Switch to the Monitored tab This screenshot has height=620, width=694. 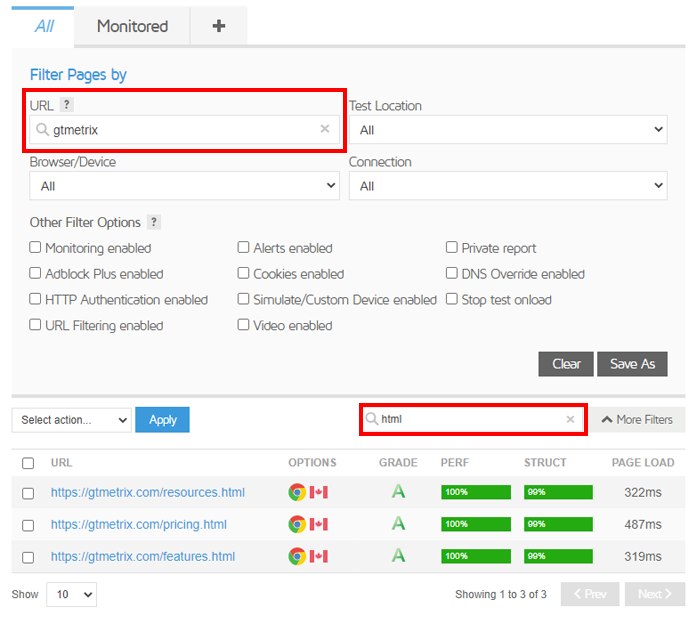point(132,26)
